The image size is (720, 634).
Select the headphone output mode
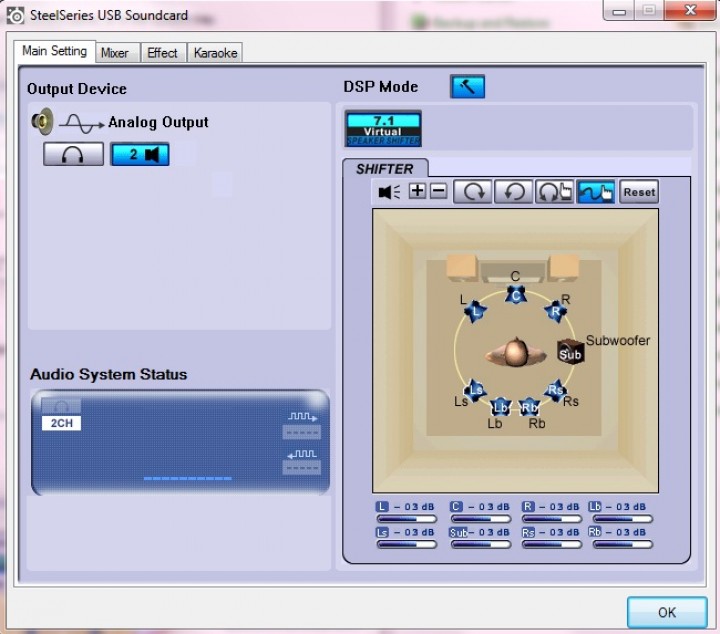(73, 154)
